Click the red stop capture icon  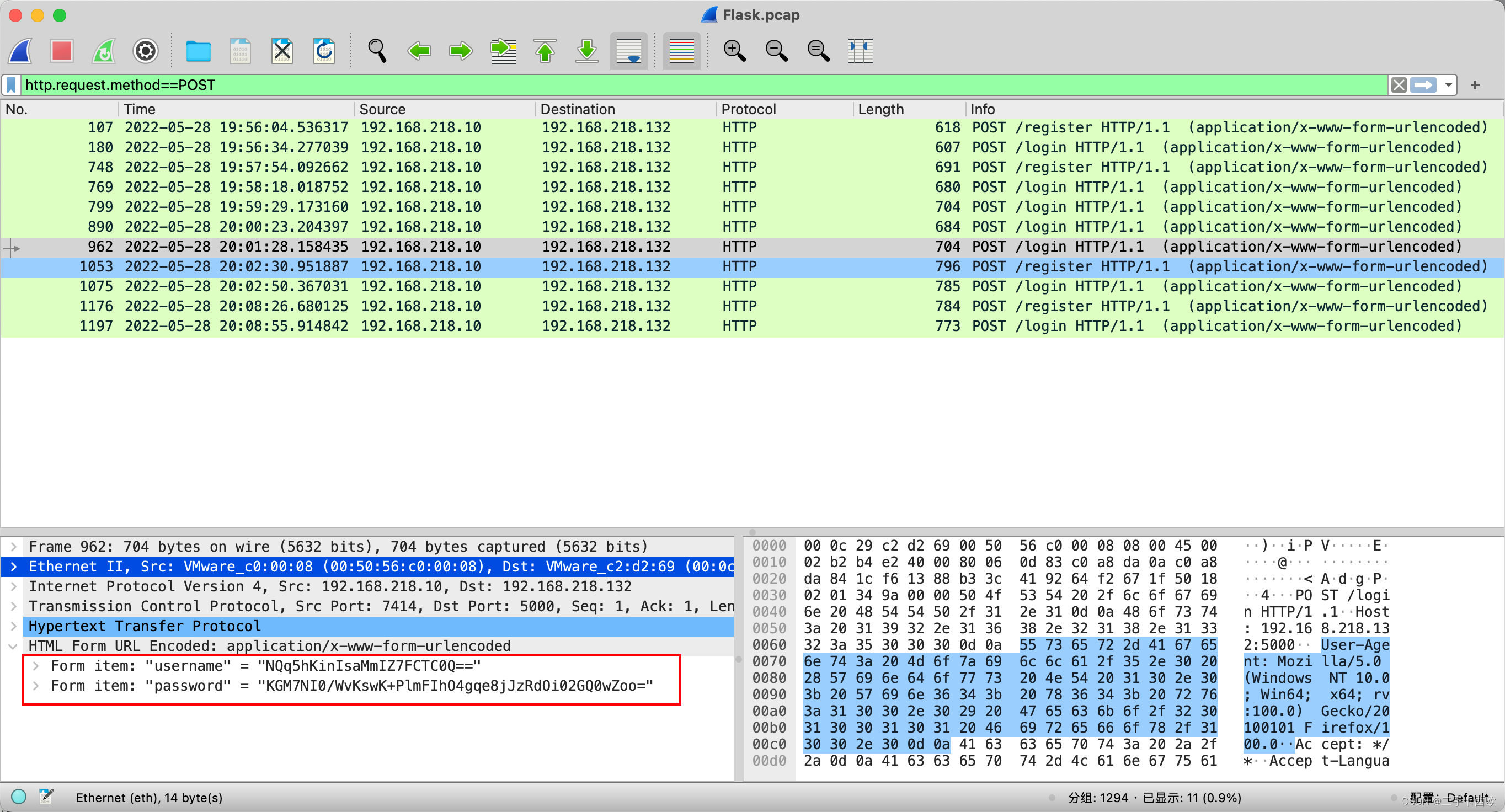(x=61, y=51)
